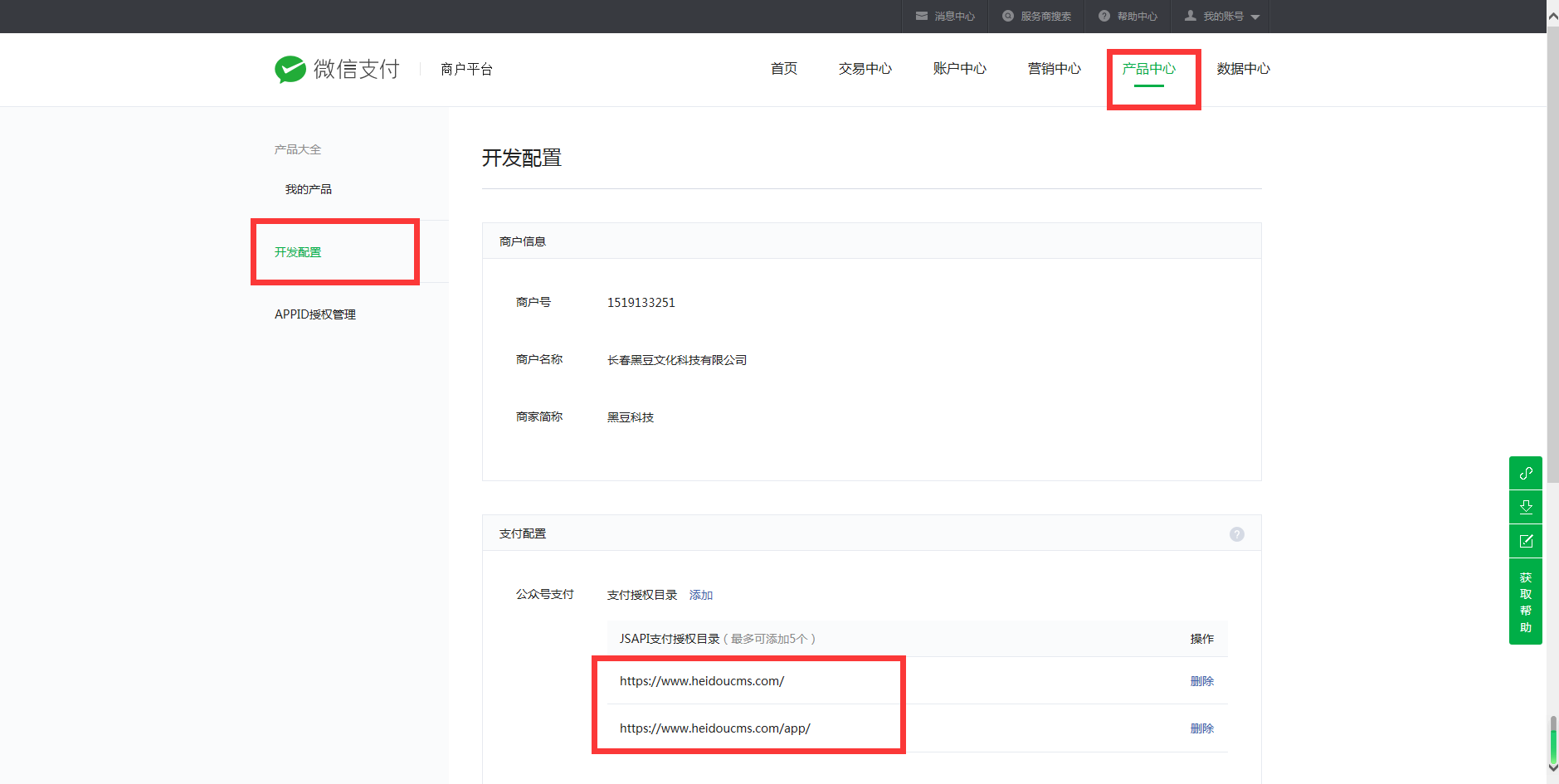
Task: Click the 消息中心 top bar link
Action: coord(955,17)
